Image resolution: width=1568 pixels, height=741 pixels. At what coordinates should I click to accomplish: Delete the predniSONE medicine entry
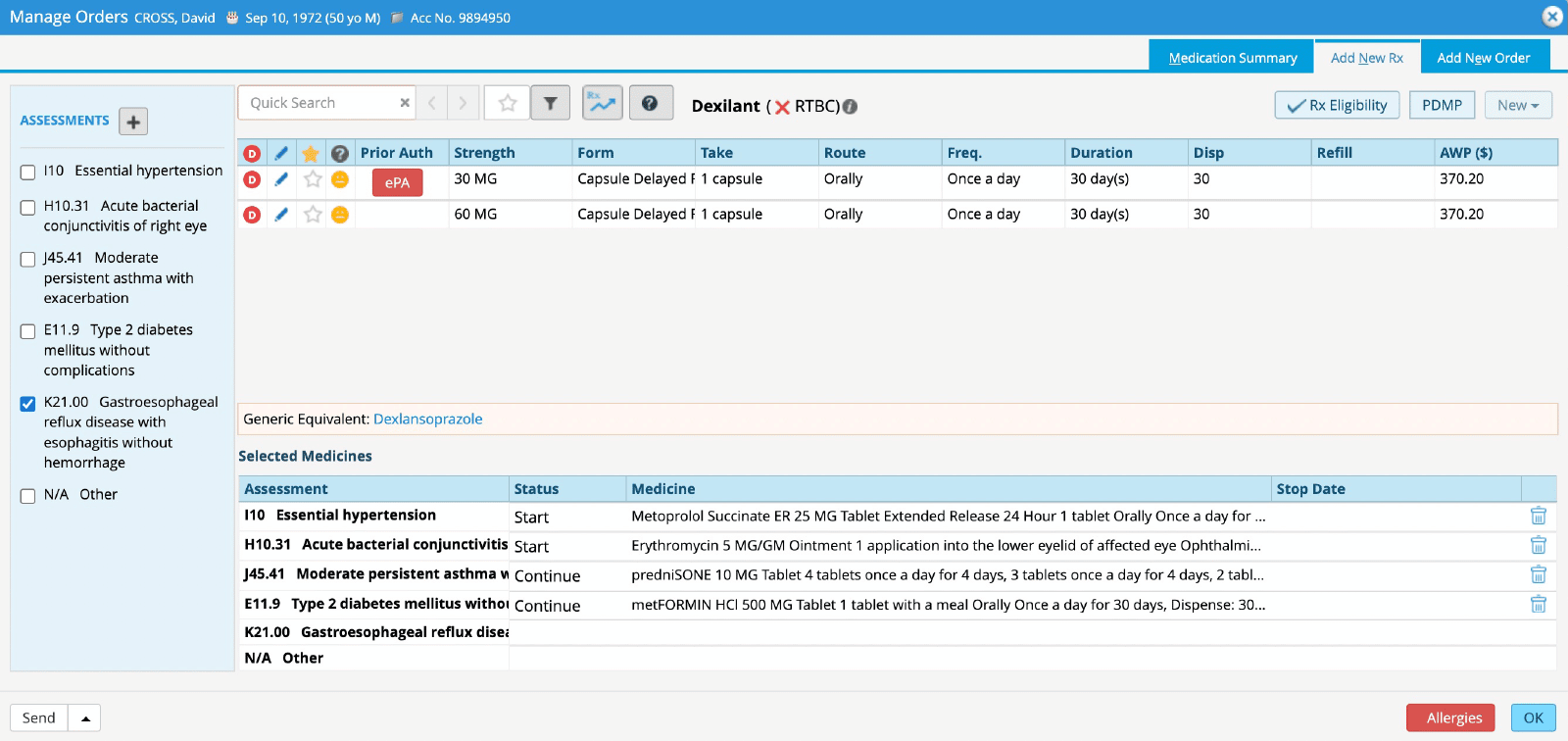tap(1539, 574)
